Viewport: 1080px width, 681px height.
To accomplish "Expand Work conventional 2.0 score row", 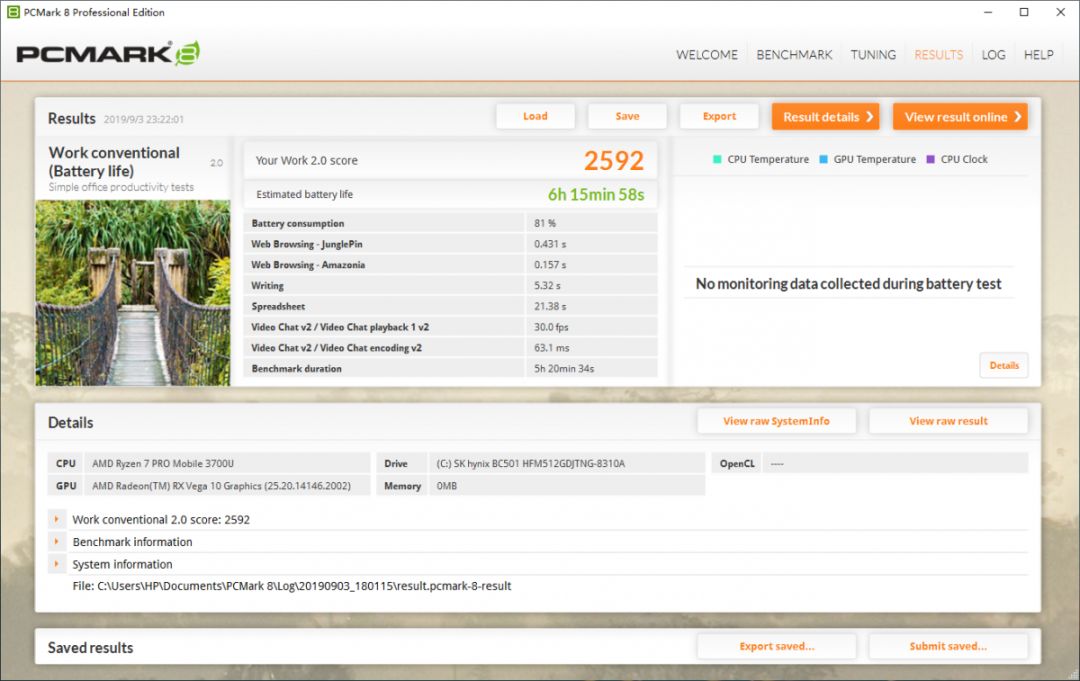I will coord(57,520).
